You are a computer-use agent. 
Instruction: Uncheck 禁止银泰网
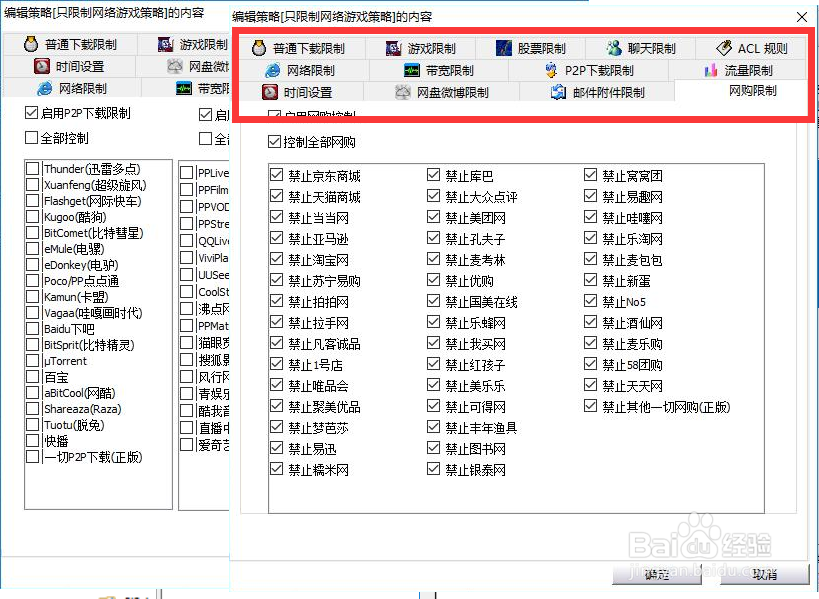(x=433, y=469)
